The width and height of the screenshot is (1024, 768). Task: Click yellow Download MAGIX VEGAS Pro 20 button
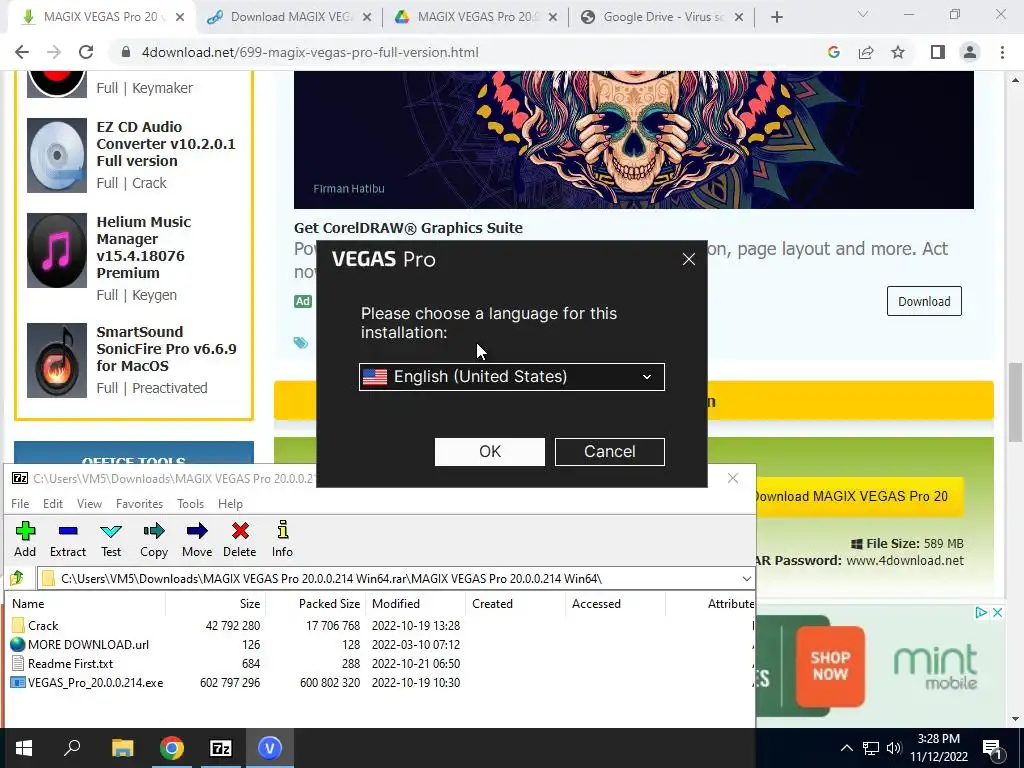859,496
